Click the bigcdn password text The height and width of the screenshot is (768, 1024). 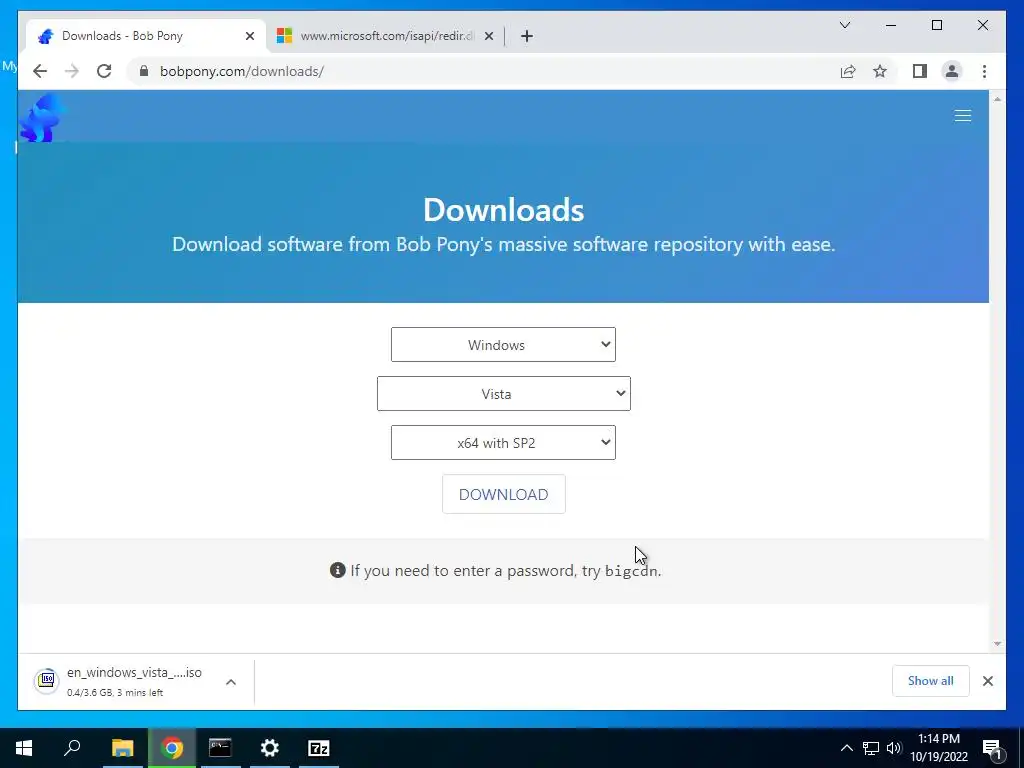pos(632,571)
